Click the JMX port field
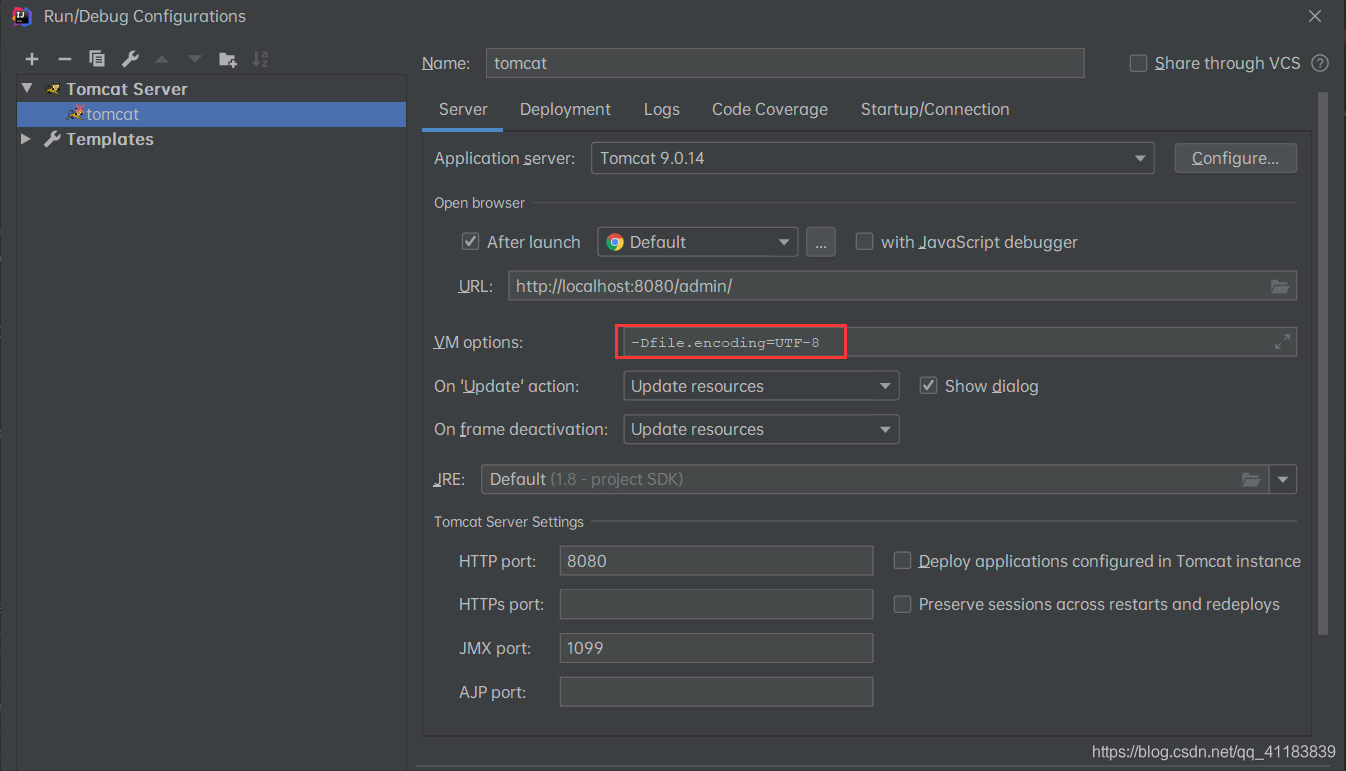 (716, 648)
